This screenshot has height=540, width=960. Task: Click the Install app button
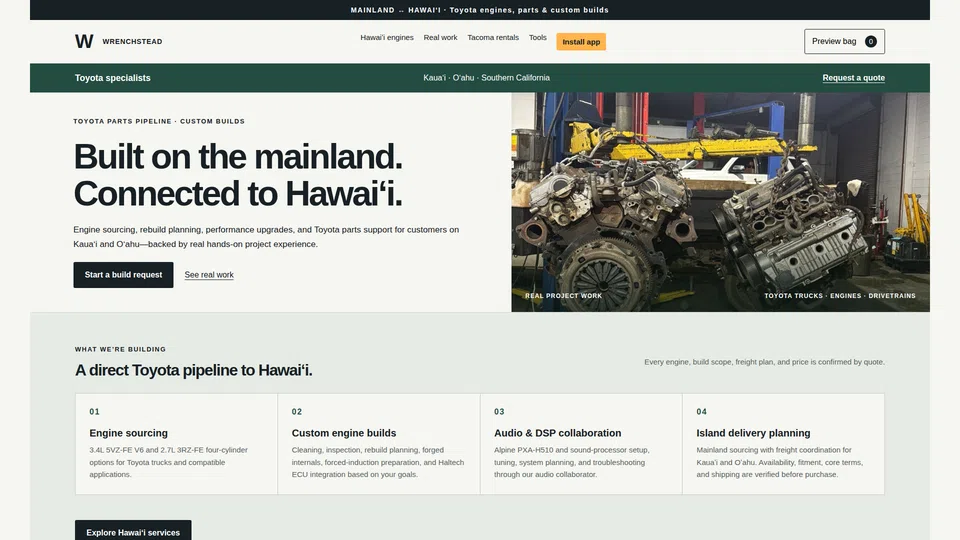click(581, 42)
